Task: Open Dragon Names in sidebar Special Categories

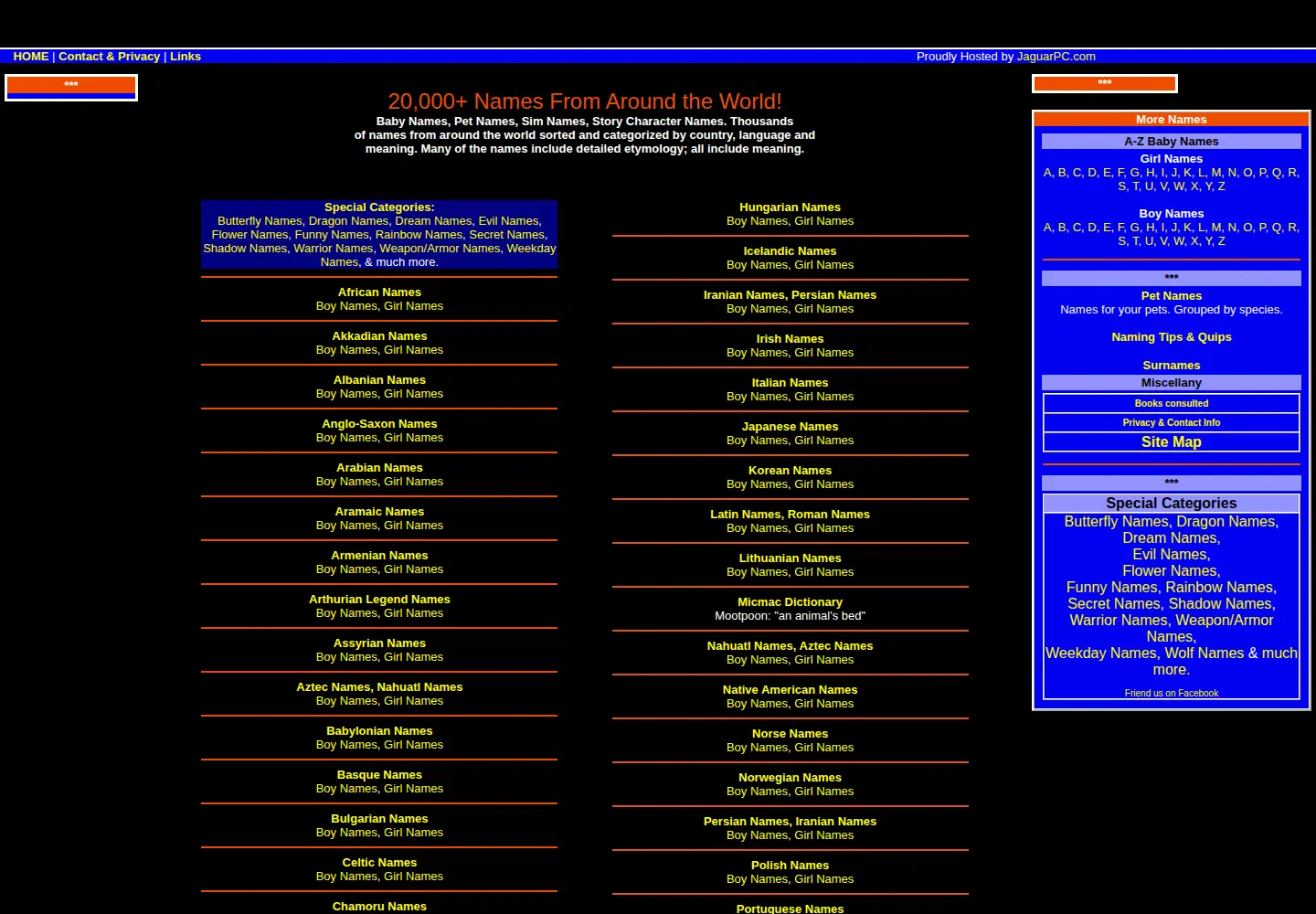Action: pos(1226,522)
